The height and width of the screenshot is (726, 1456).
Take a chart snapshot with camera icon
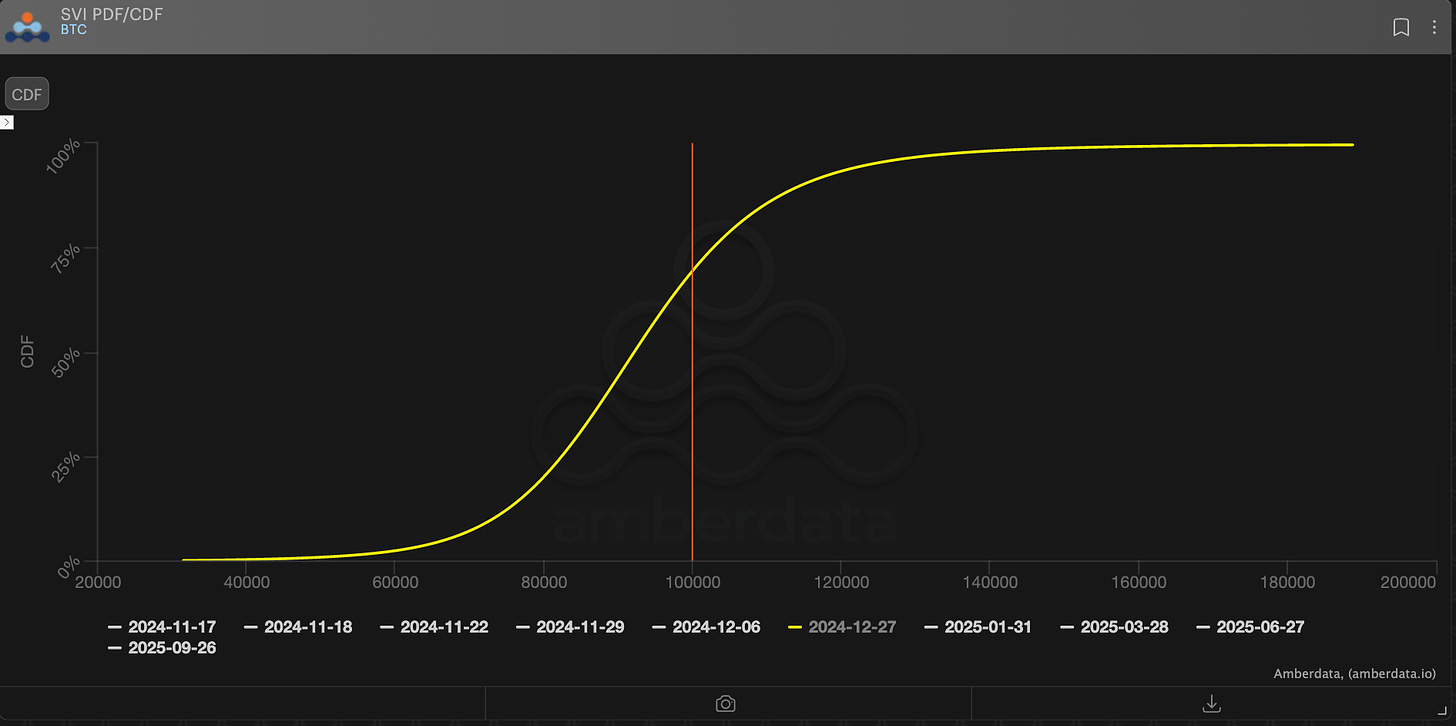(726, 704)
